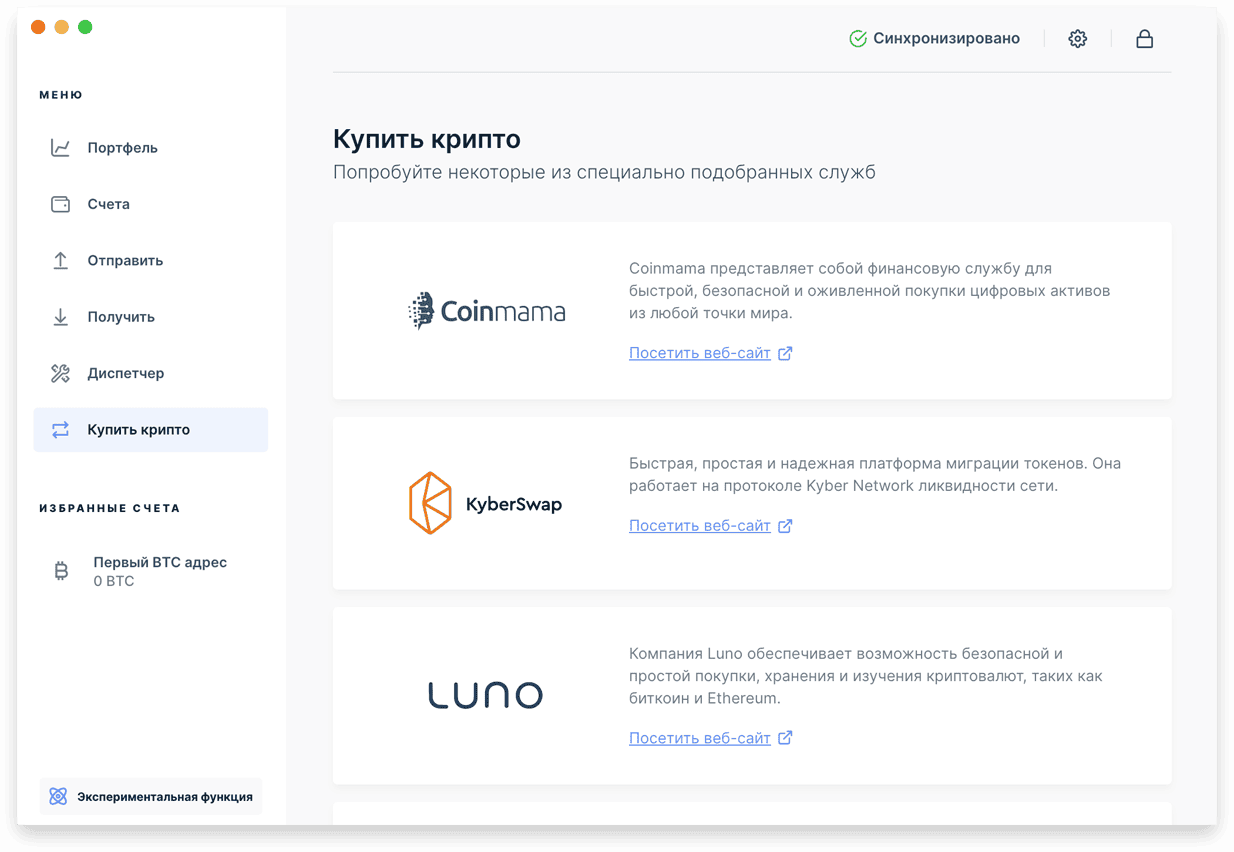Lock the app with the padlock icon

click(x=1145, y=39)
